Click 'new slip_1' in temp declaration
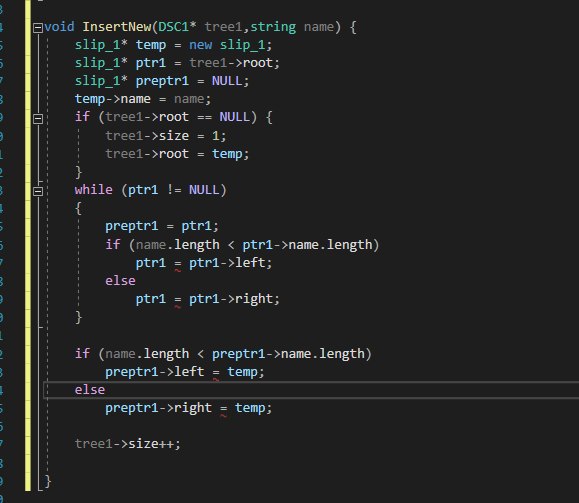 [227, 45]
